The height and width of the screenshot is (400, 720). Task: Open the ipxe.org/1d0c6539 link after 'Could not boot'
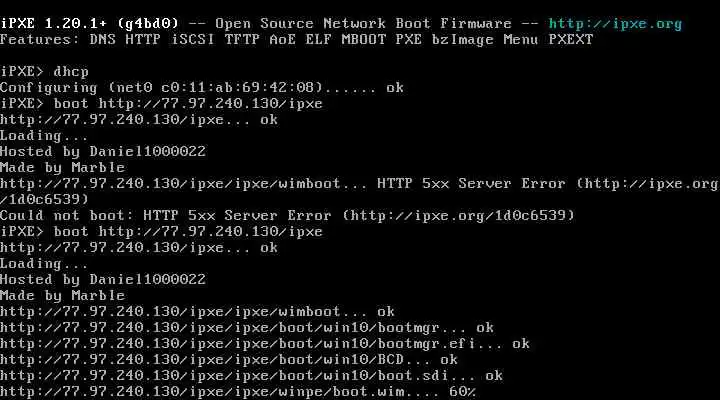459,215
